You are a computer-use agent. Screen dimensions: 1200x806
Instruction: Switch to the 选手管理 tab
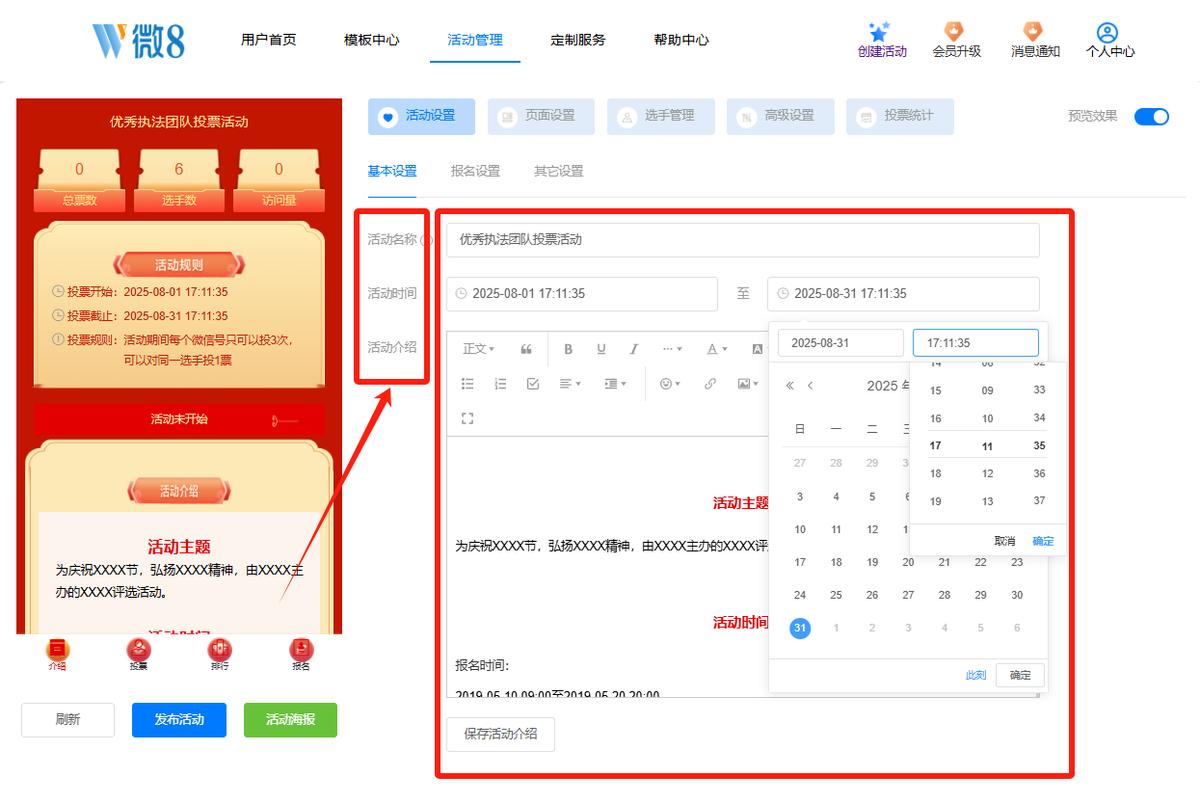[660, 116]
